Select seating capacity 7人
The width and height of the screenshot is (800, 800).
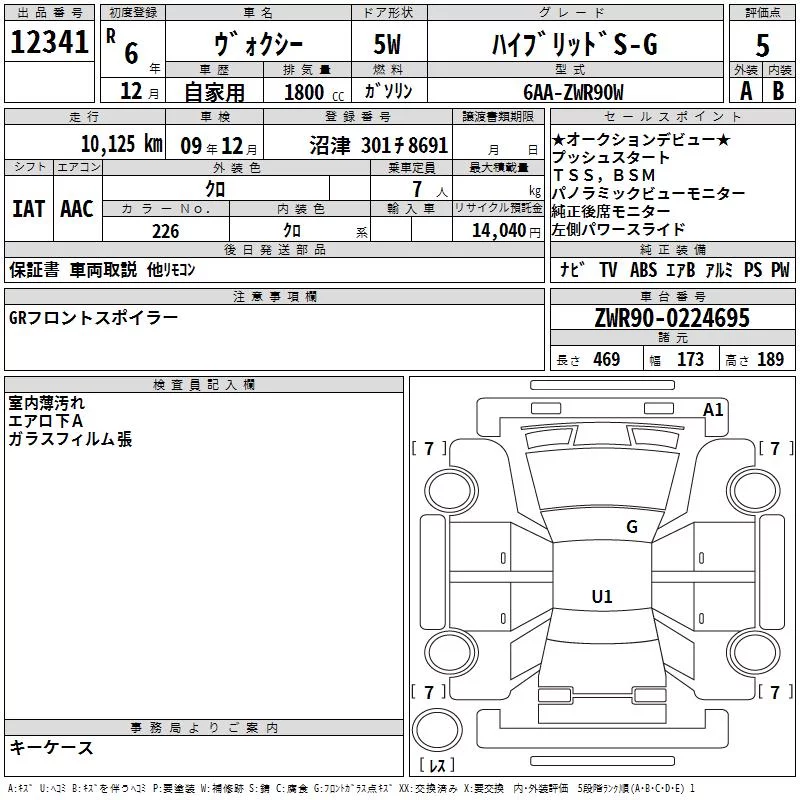tap(430, 189)
